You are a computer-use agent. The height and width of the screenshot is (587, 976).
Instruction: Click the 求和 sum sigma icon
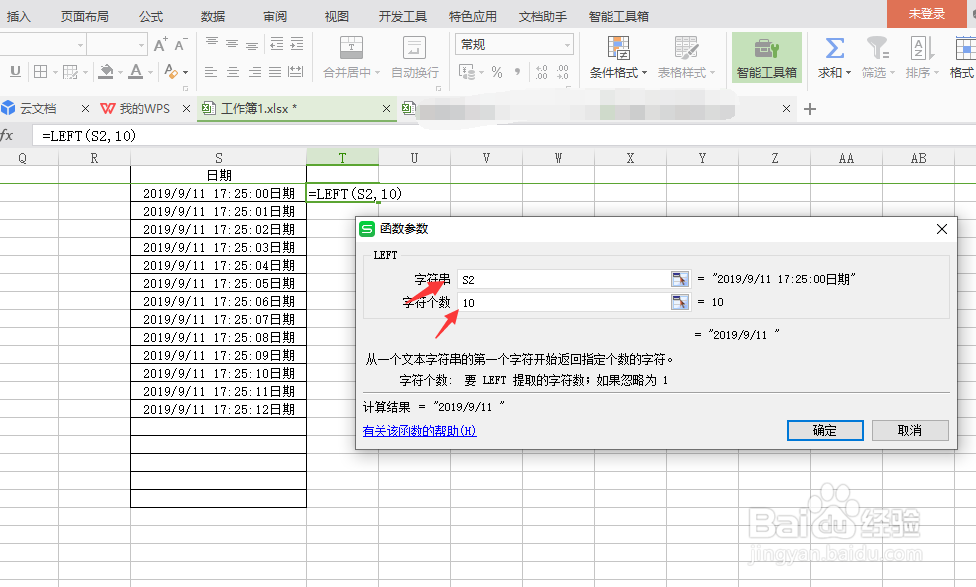coord(834,48)
